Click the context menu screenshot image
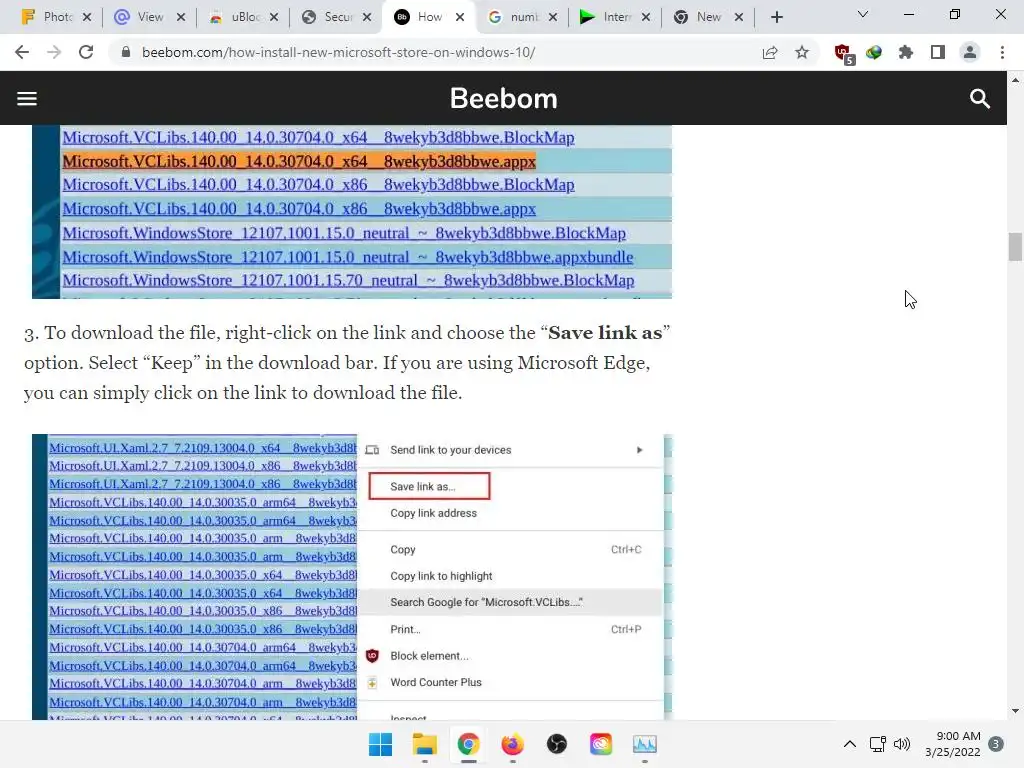1024x768 pixels. pos(352,577)
